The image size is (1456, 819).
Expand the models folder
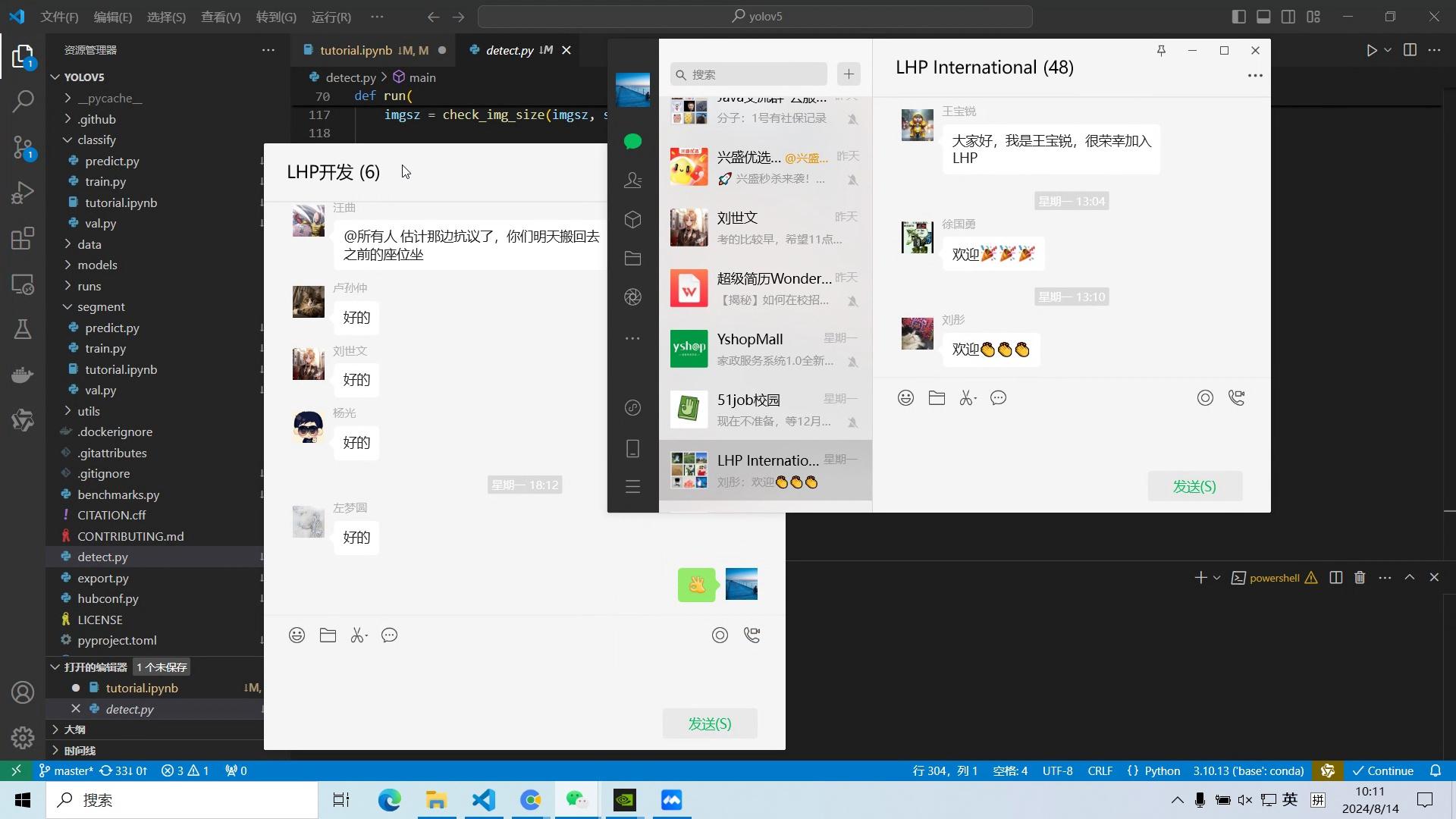(67, 265)
